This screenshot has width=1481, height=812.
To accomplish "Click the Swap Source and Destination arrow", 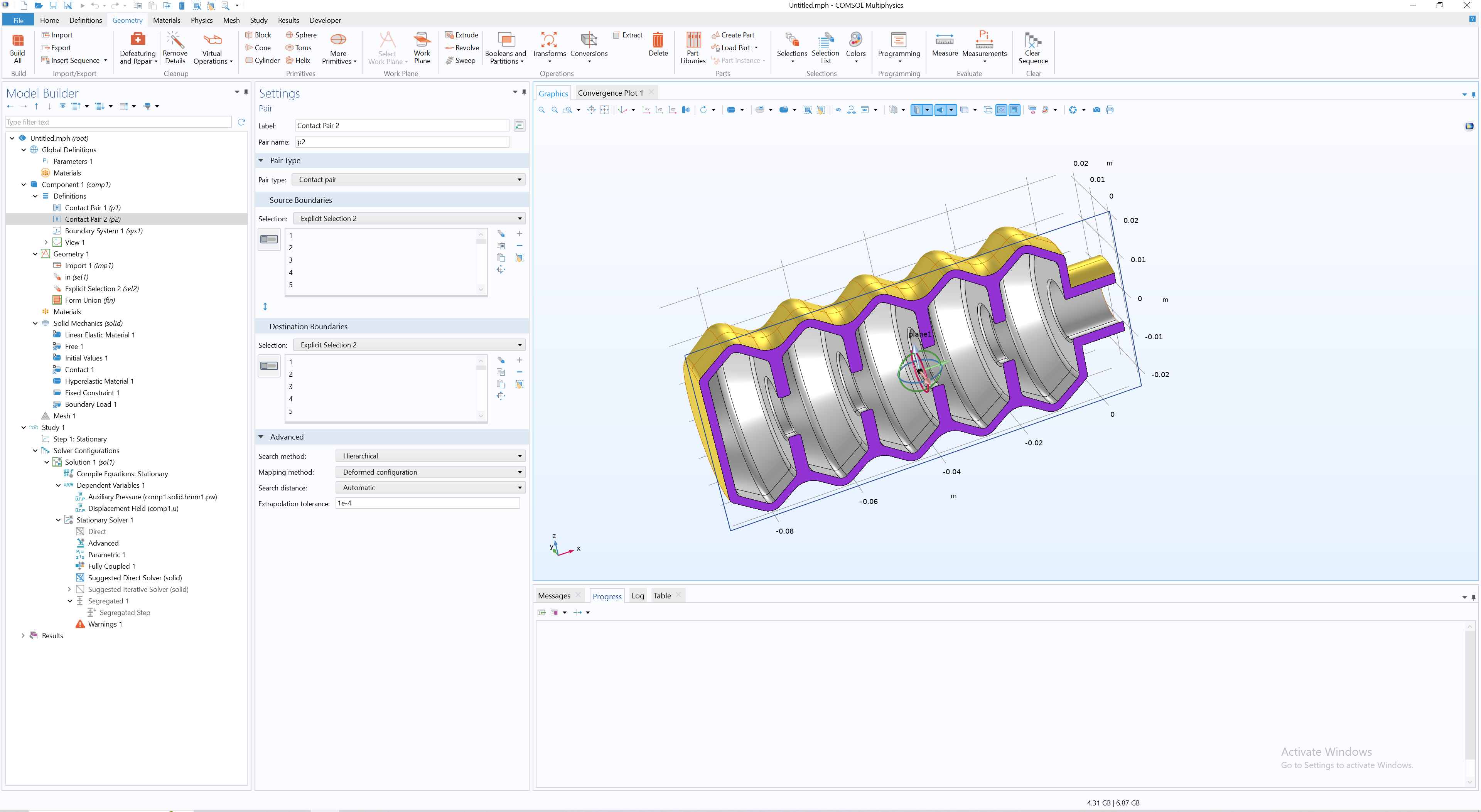I will click(x=265, y=306).
